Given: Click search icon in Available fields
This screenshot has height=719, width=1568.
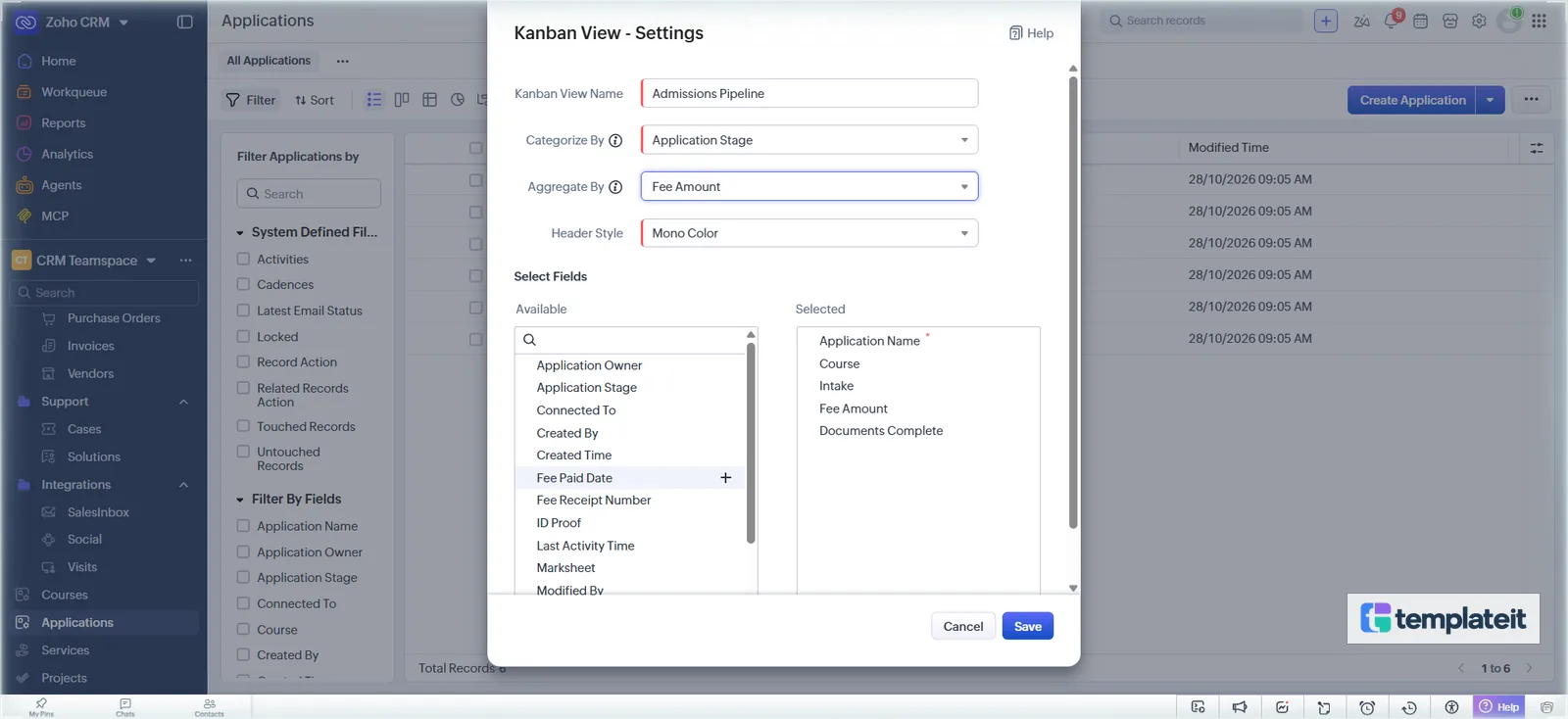Looking at the screenshot, I should [x=529, y=340].
